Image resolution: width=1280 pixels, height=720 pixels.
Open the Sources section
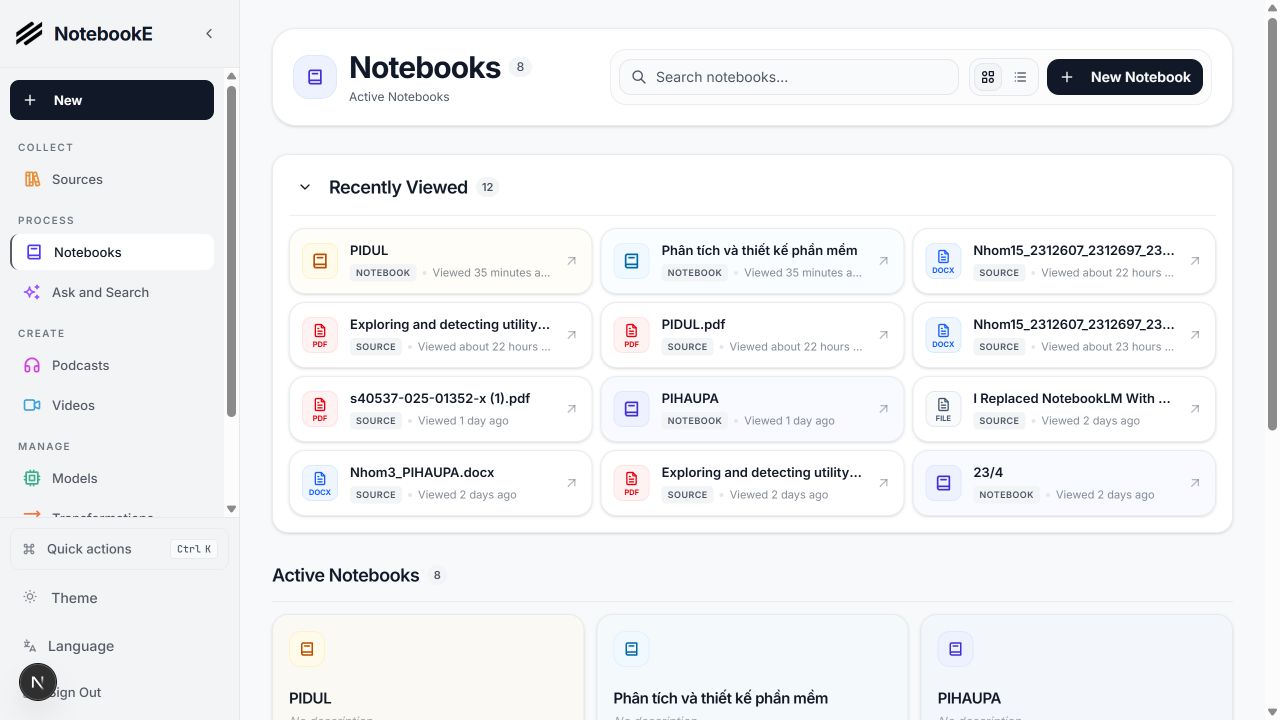click(x=112, y=179)
